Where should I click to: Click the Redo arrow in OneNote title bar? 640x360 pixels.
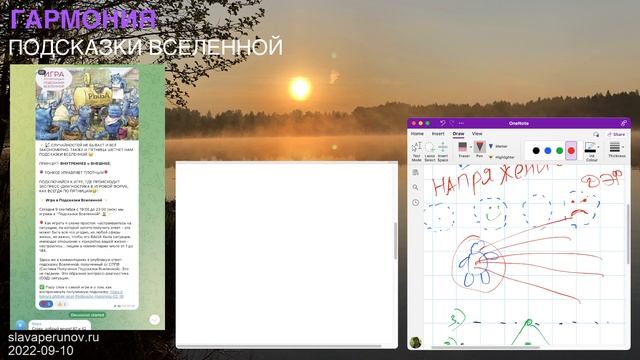coord(452,123)
